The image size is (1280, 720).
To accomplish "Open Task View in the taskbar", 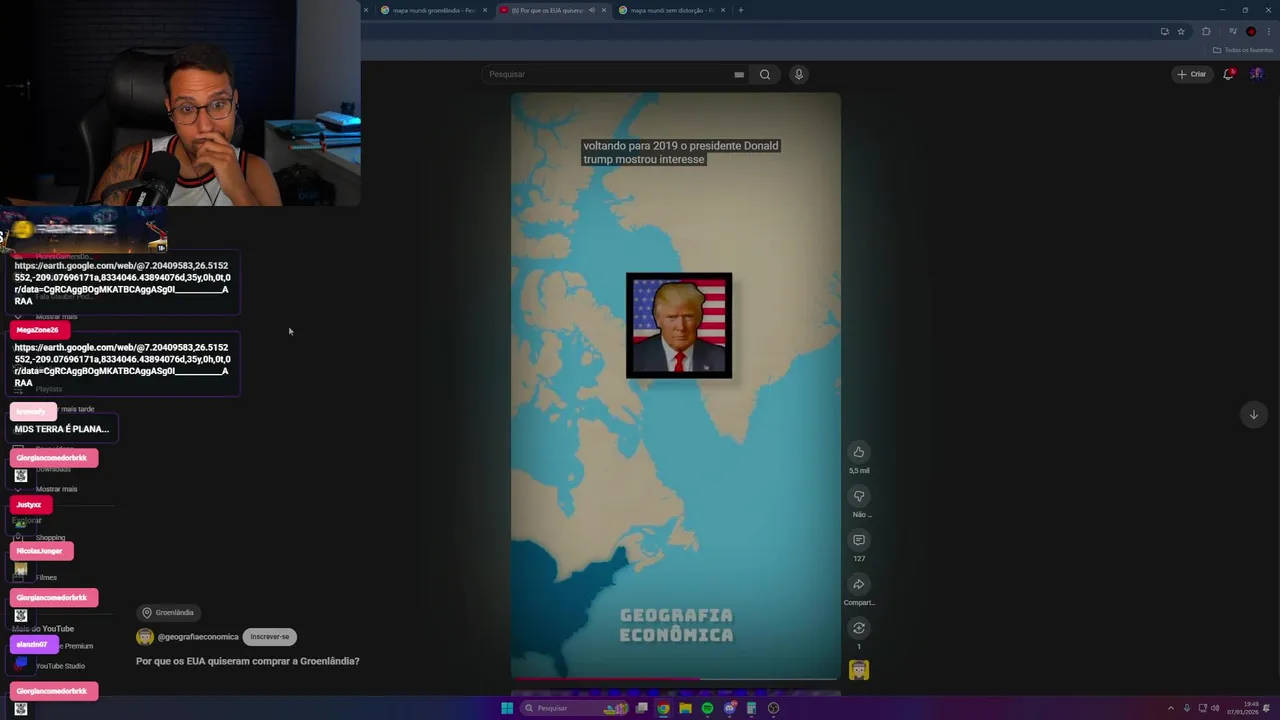I will click(642, 708).
